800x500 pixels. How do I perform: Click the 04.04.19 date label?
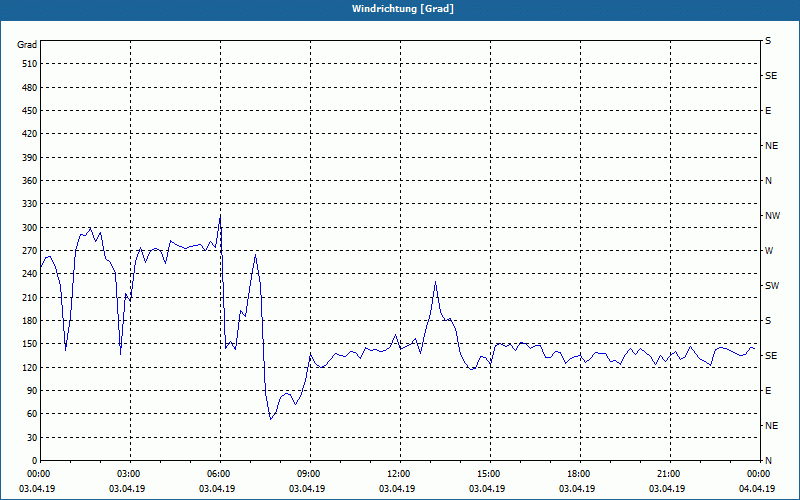757,489
